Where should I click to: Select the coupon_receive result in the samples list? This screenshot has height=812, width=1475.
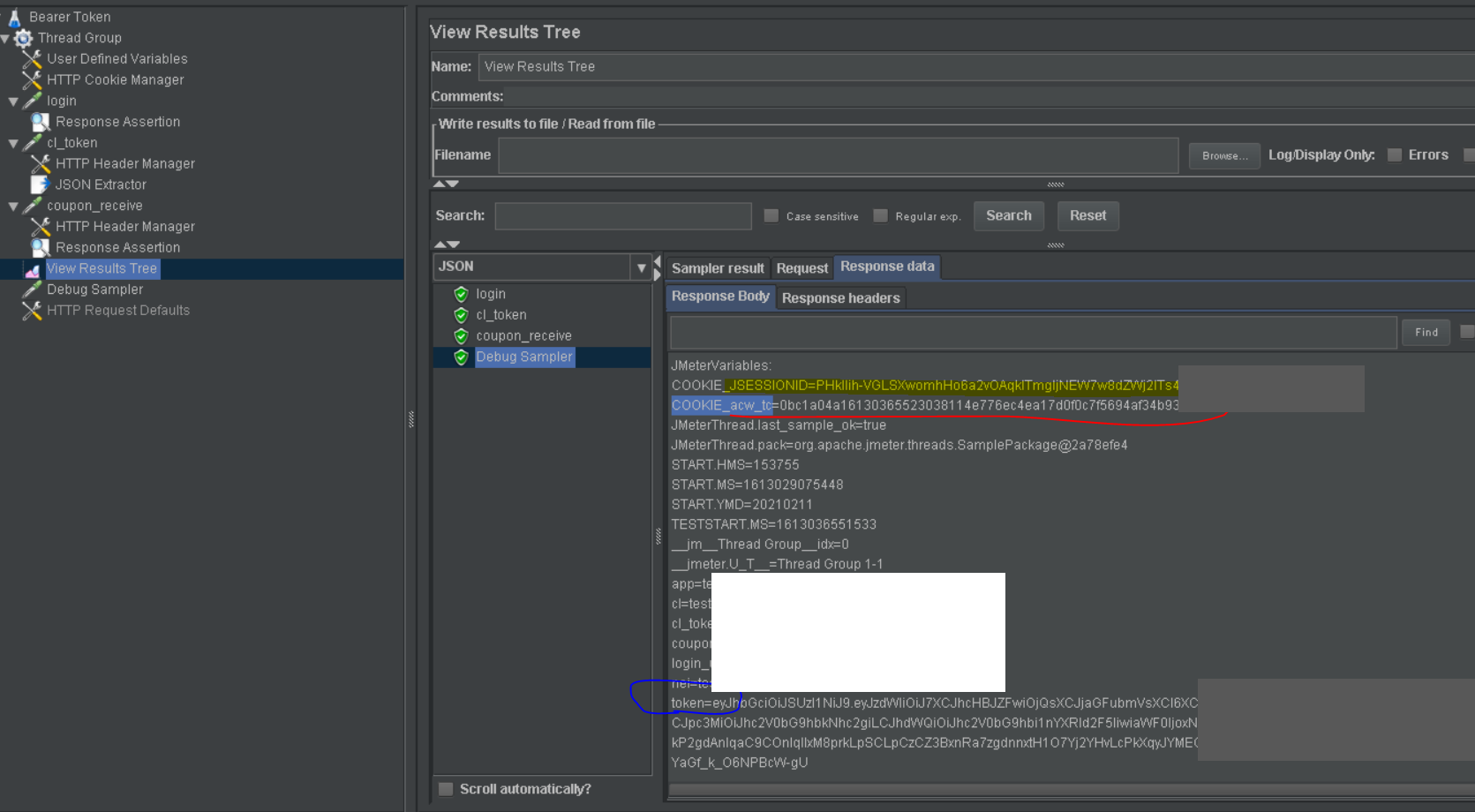(523, 335)
